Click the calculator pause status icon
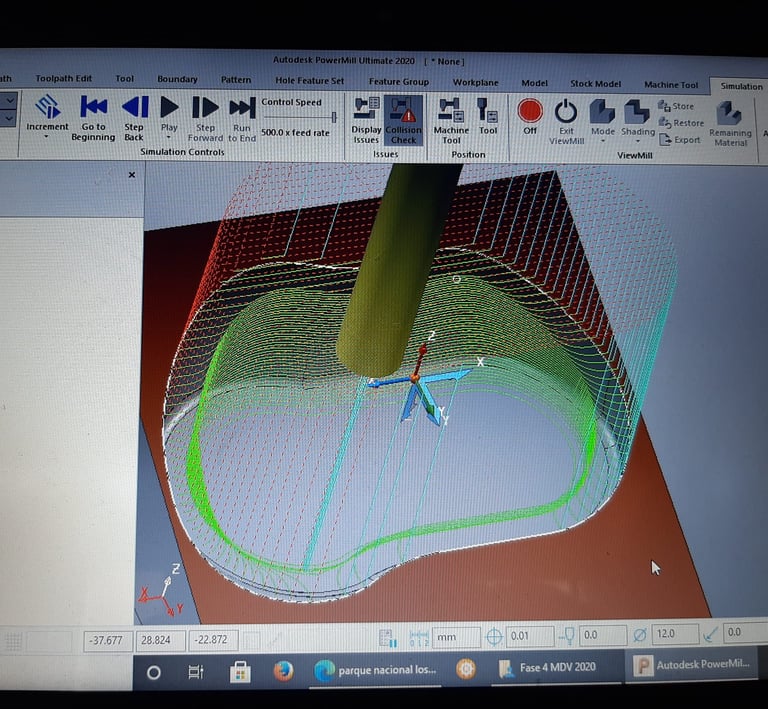This screenshot has width=768, height=709. [x=388, y=638]
